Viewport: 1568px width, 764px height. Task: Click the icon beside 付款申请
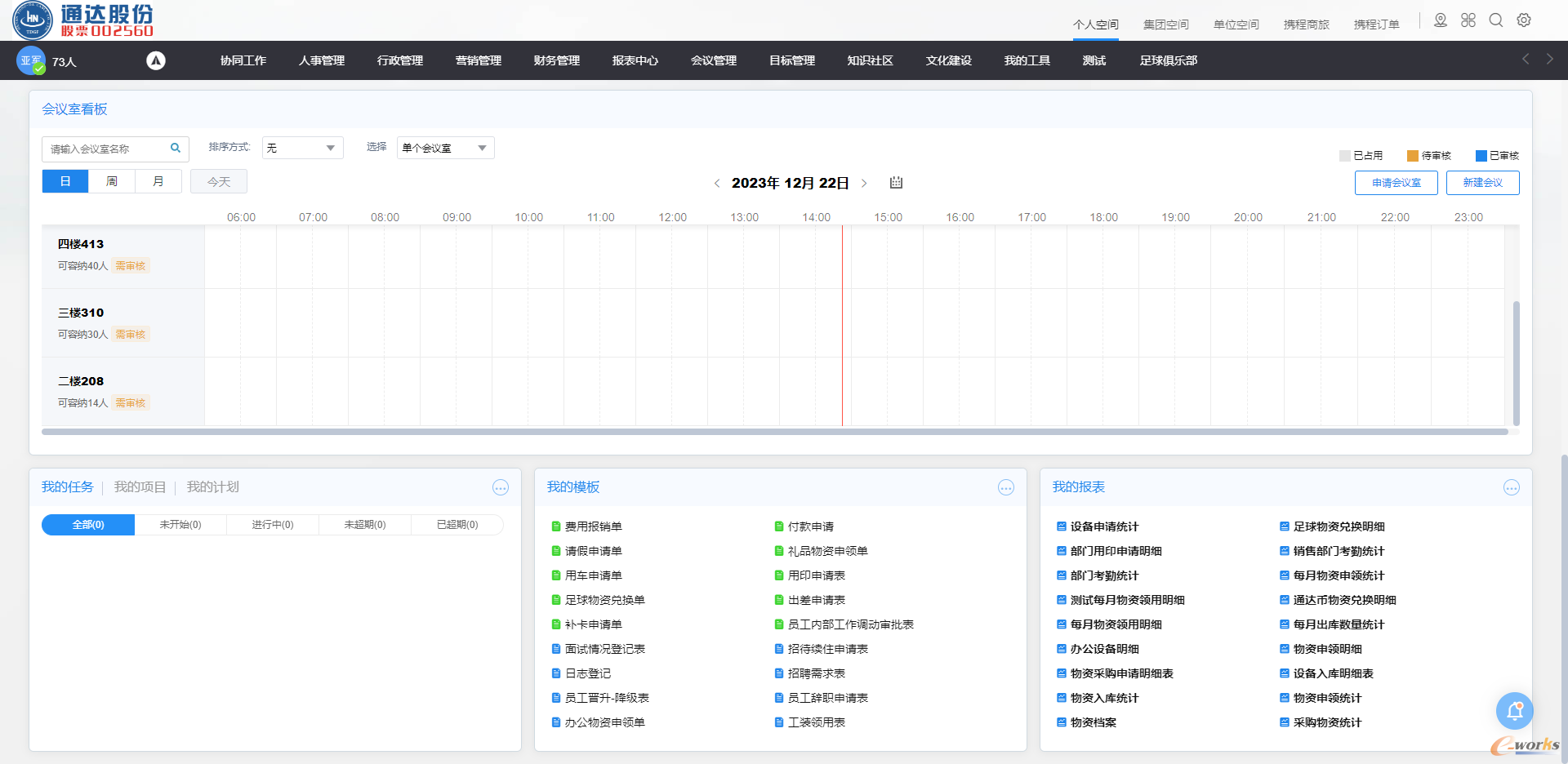pyautogui.click(x=779, y=527)
